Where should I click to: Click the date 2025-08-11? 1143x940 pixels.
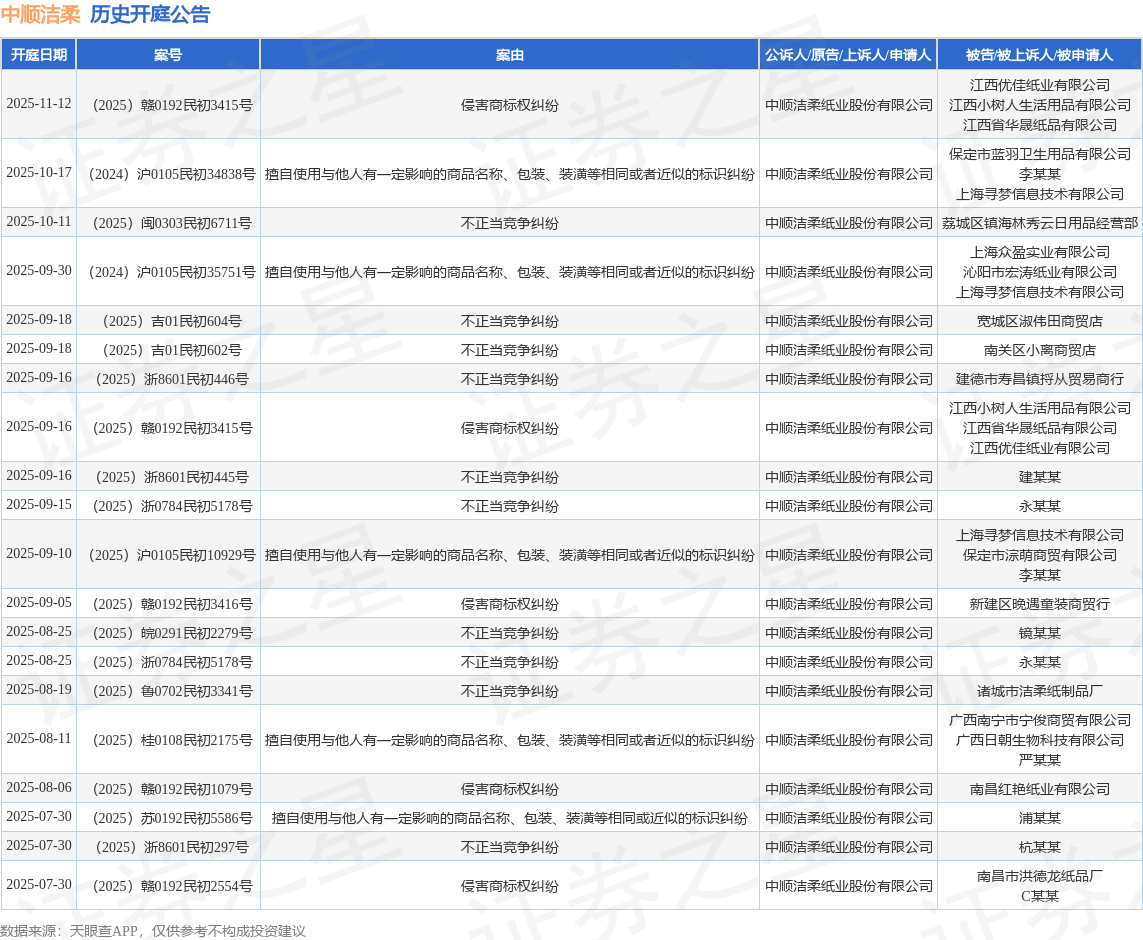point(39,739)
